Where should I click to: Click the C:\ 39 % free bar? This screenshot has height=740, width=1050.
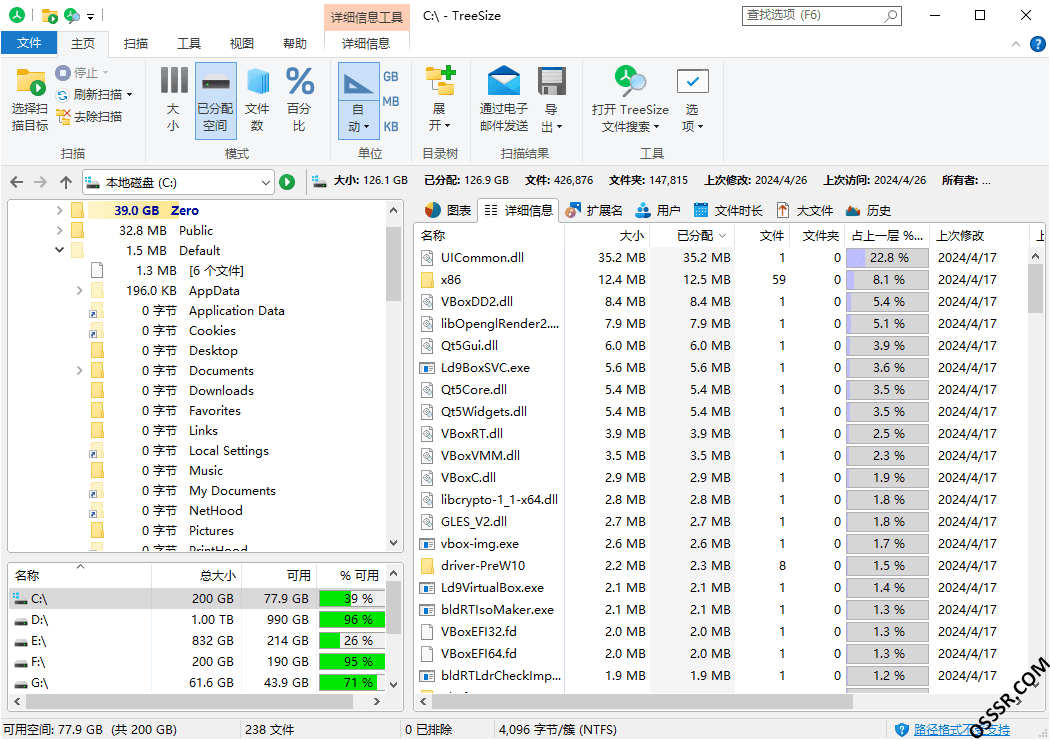coord(352,599)
